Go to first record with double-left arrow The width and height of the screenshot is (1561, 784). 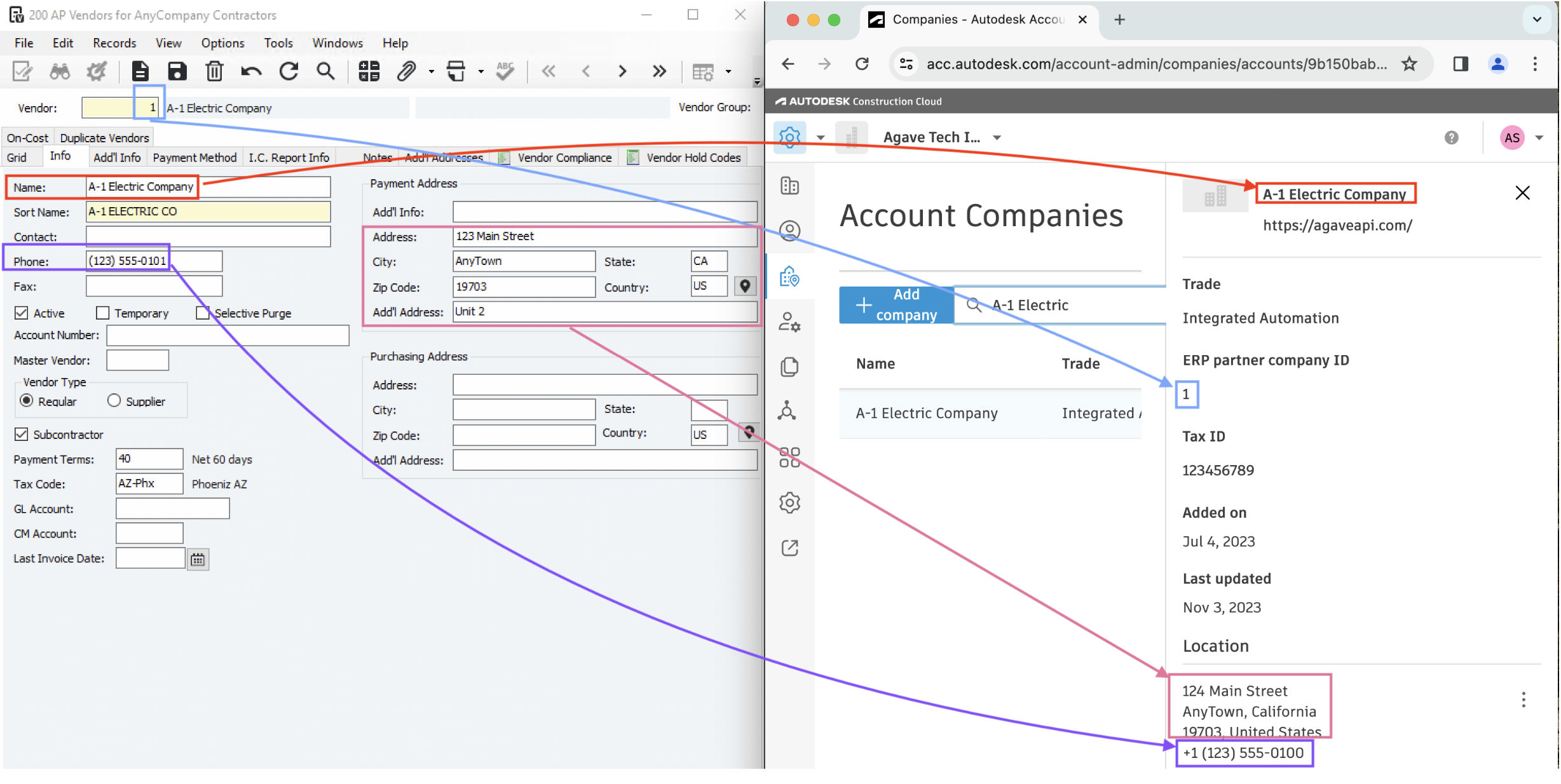click(x=549, y=71)
